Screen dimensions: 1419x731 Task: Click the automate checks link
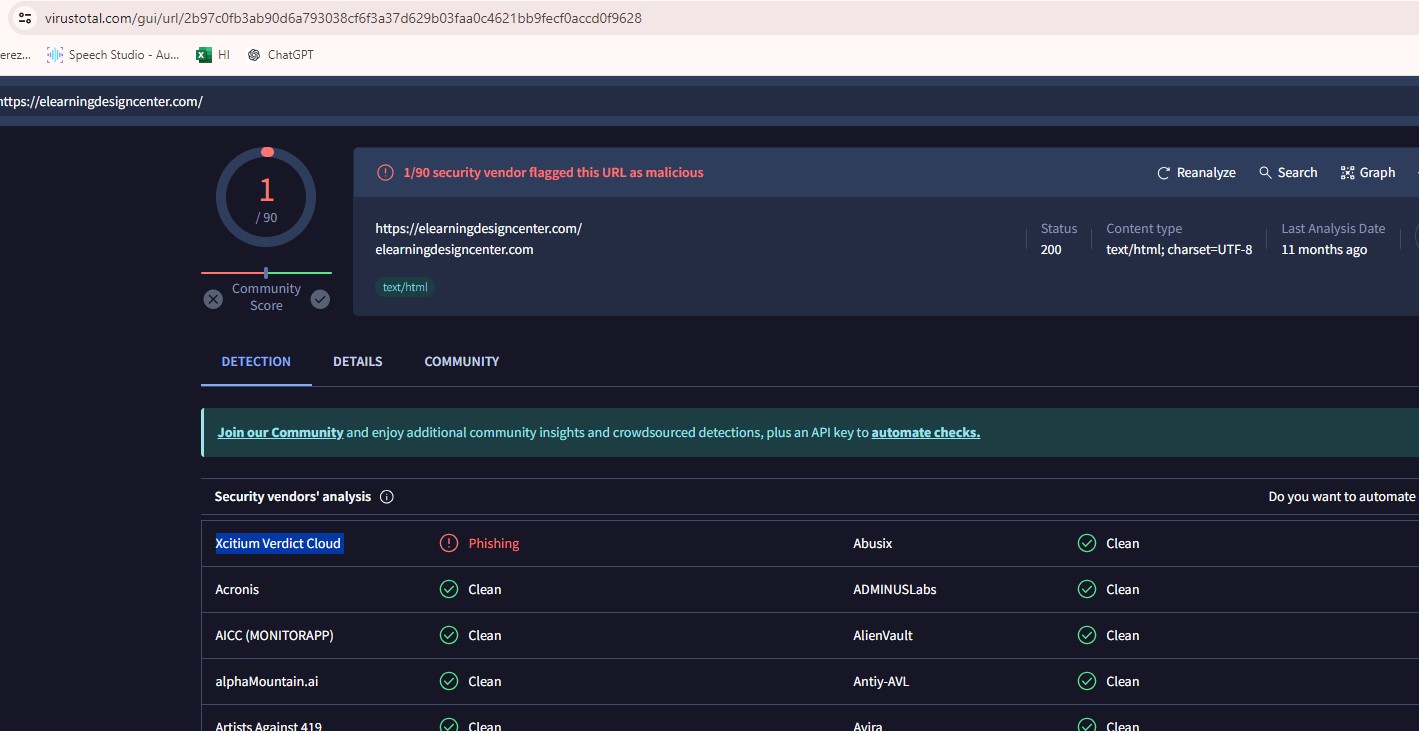coord(925,433)
